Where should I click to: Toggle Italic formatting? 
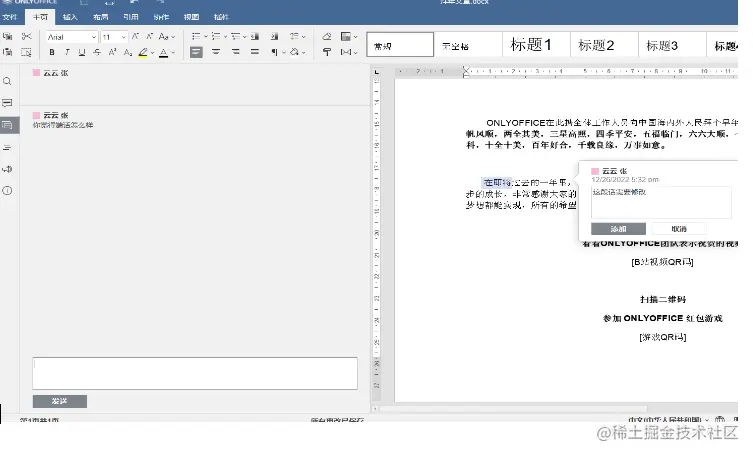(x=67, y=52)
